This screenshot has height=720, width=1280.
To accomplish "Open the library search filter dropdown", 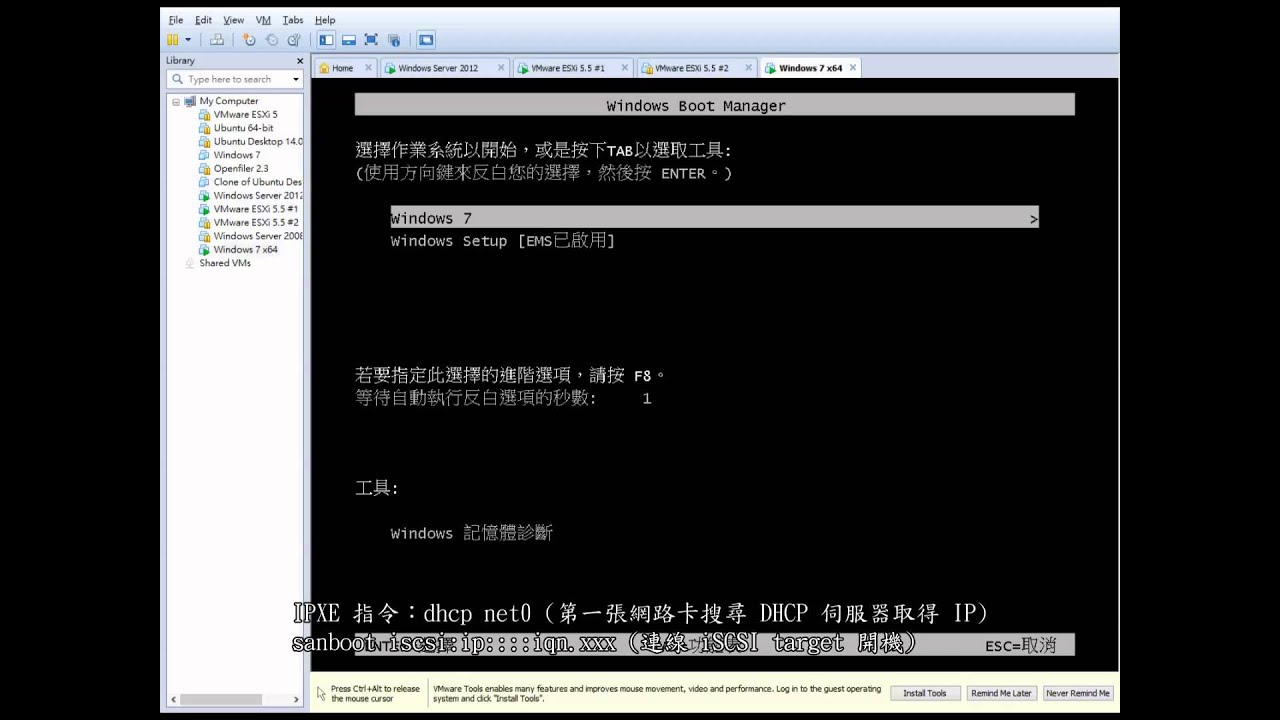I will 296,79.
